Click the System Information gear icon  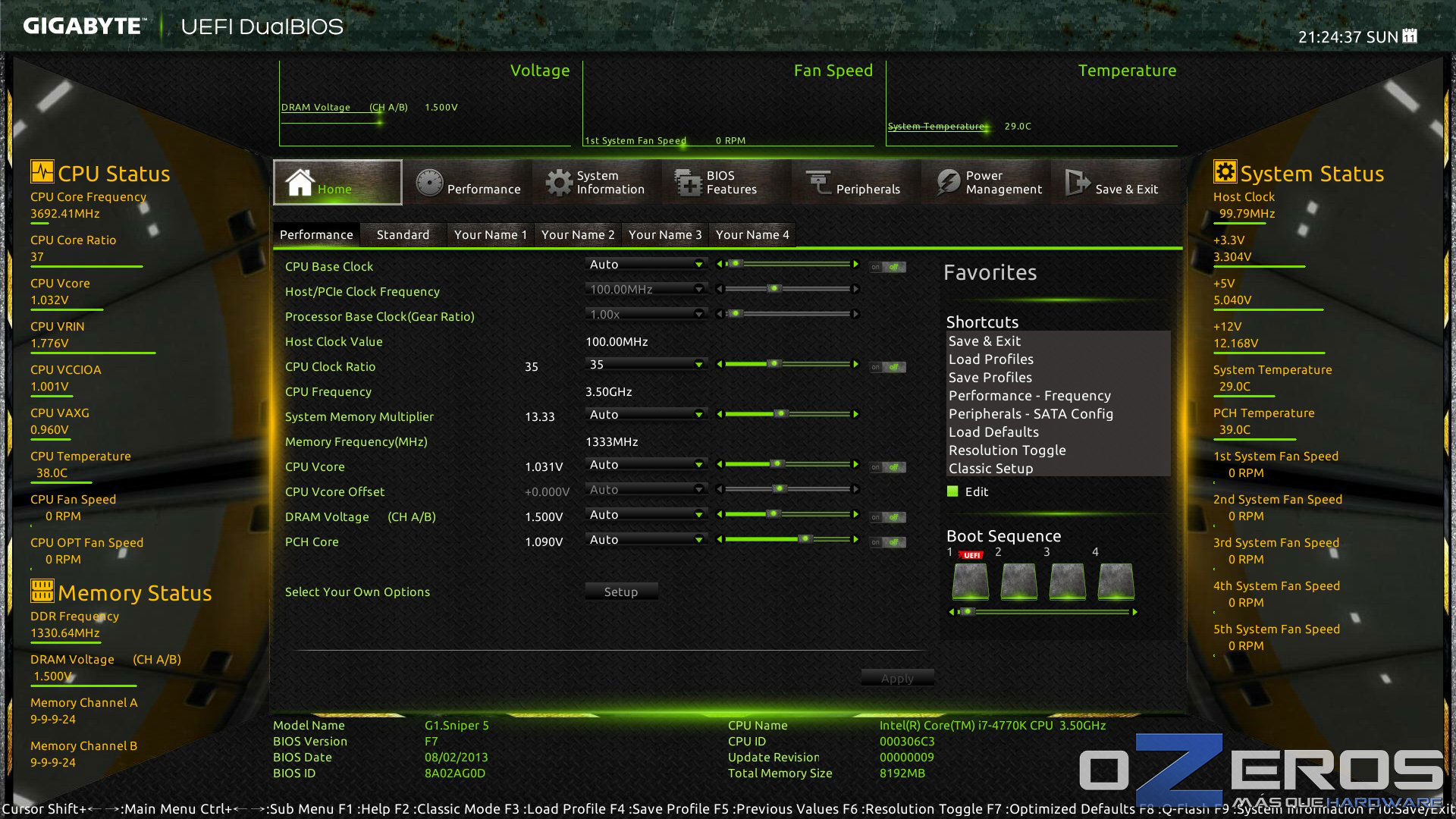[560, 183]
